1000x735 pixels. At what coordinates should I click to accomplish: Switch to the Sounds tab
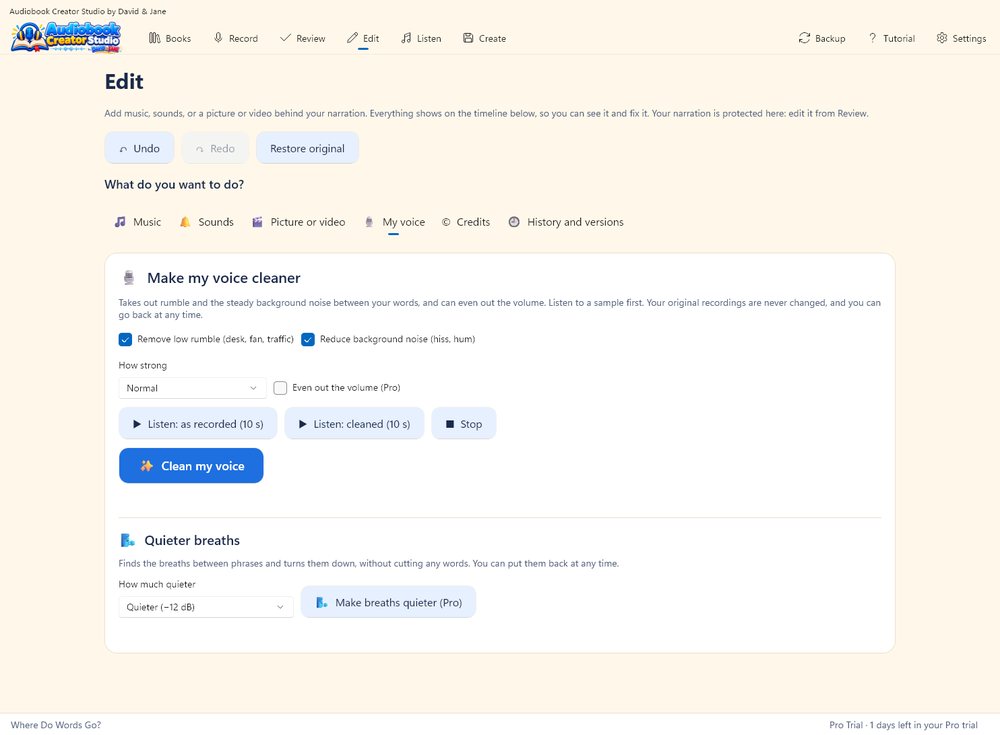tap(207, 222)
